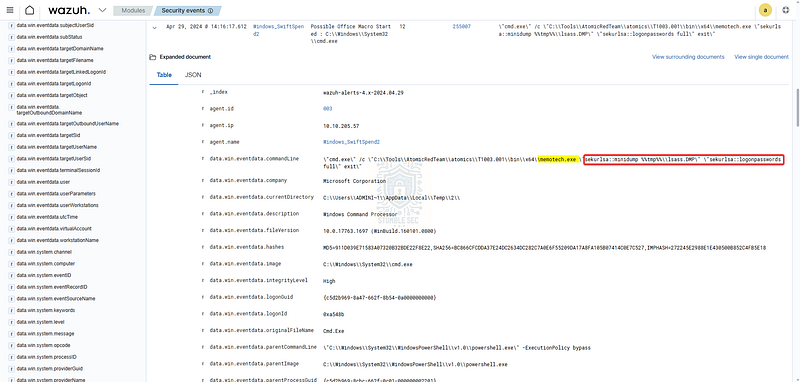800x382 pixels.
Task: Click type icon beside data.win.system.opcode
Action: tap(12, 345)
